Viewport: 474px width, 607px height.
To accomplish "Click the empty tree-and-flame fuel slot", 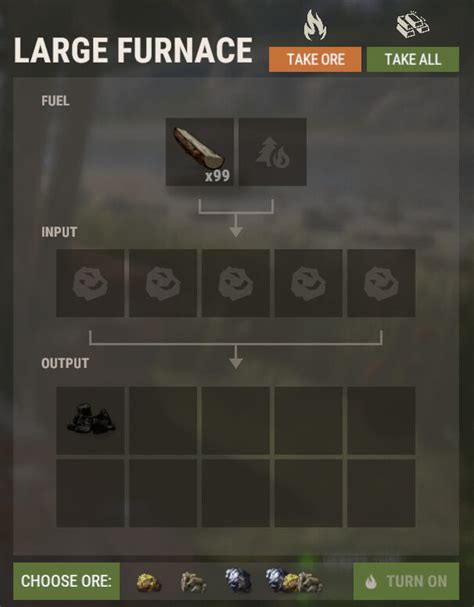I will click(x=273, y=152).
